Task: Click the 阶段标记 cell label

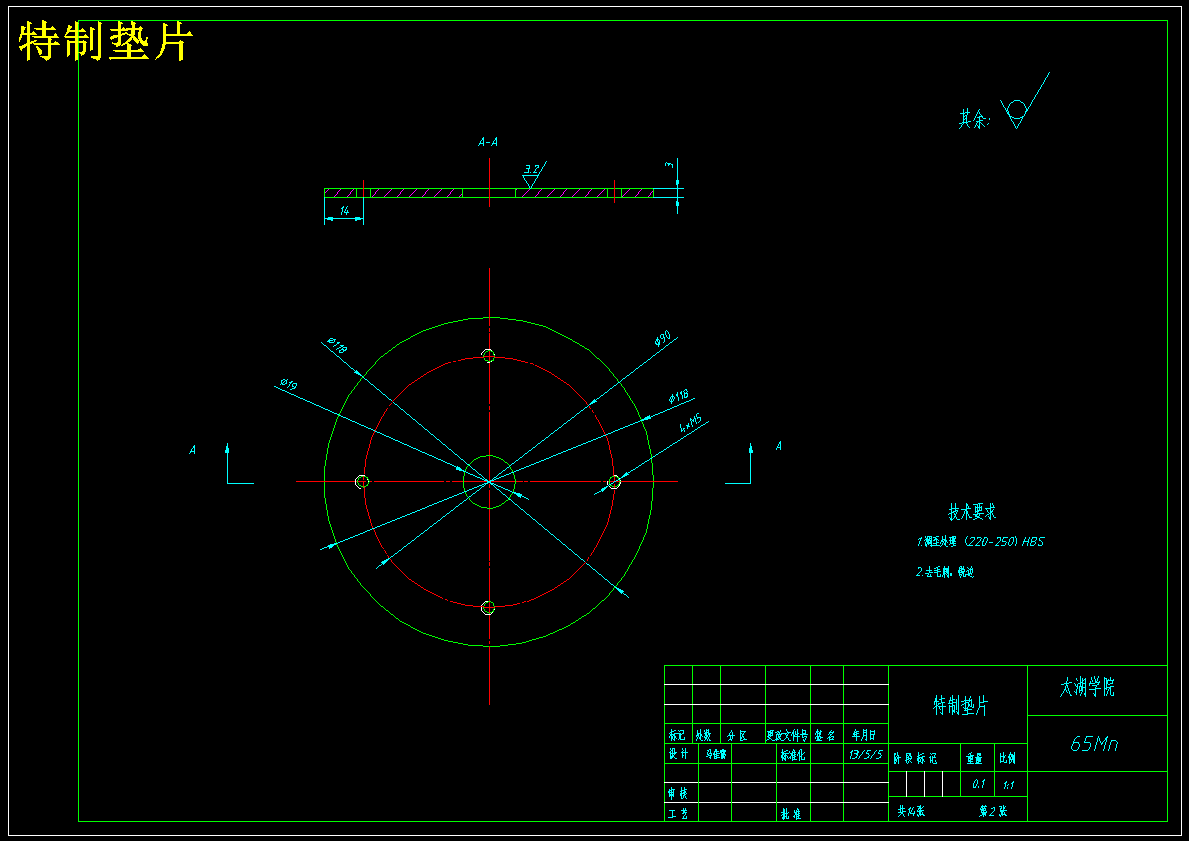Action: coord(915,758)
